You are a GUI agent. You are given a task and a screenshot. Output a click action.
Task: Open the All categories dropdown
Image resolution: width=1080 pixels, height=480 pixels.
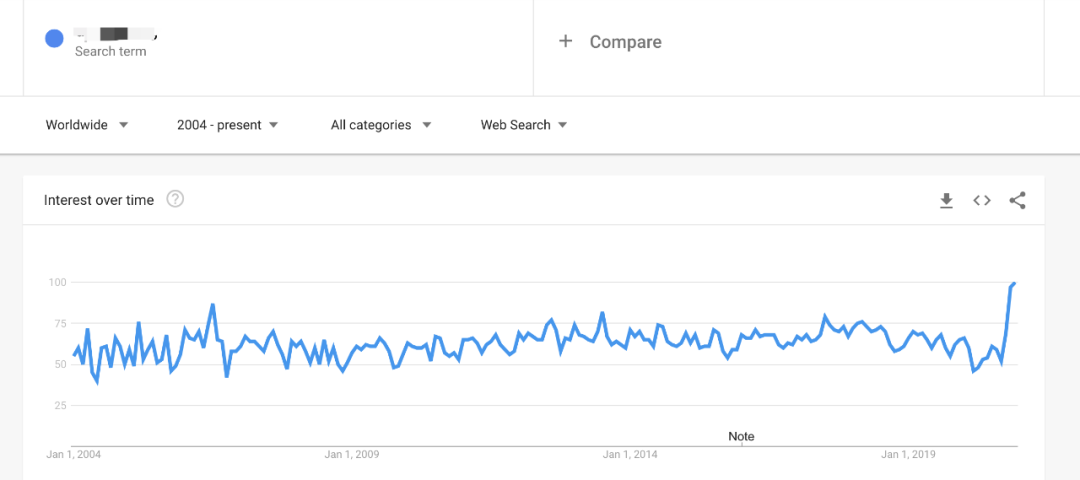coord(381,125)
